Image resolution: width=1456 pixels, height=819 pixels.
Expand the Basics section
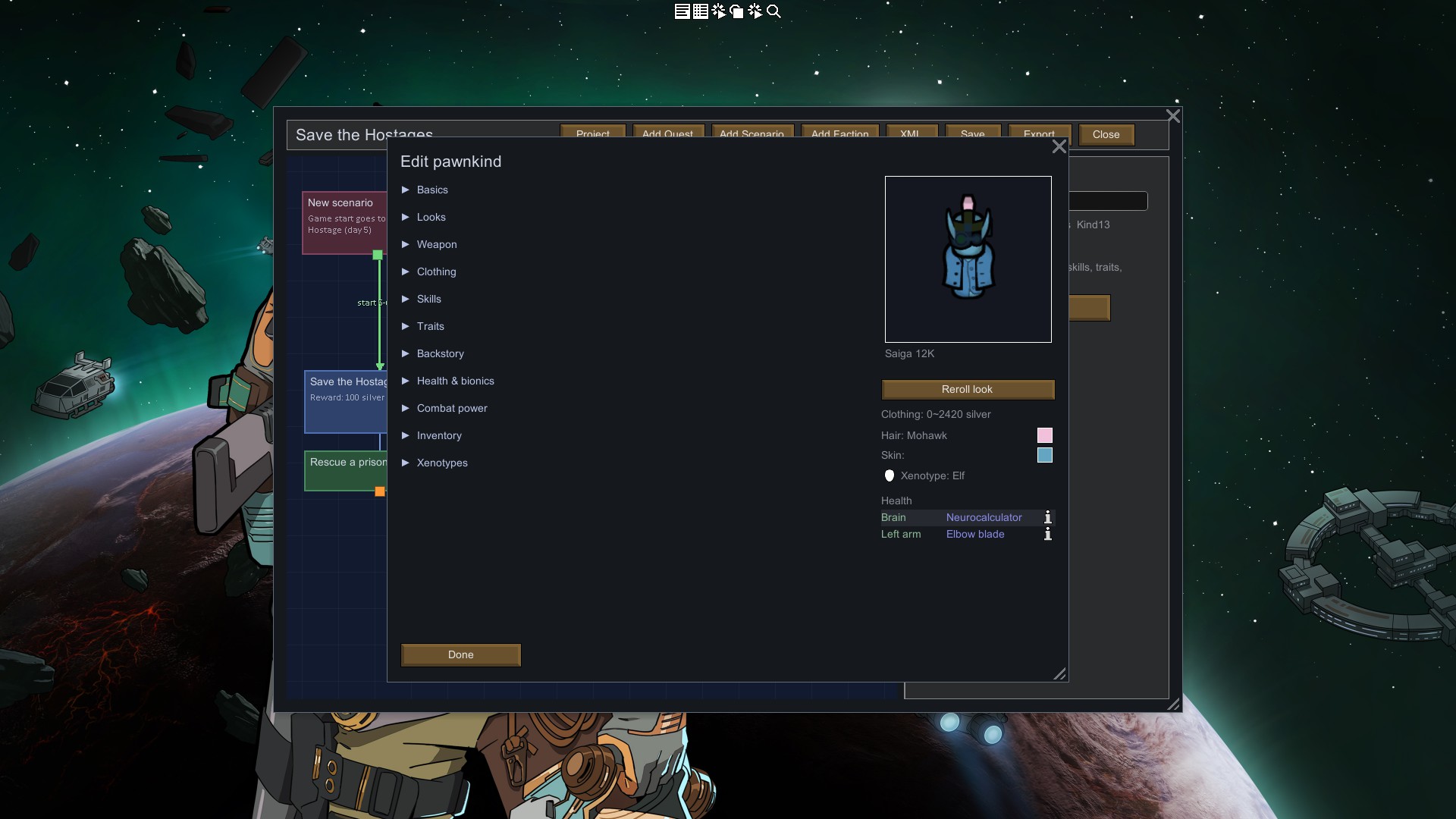(425, 190)
